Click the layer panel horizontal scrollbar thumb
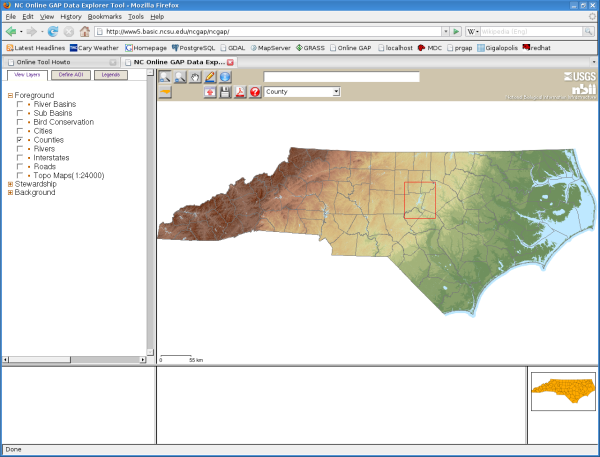 tap(40, 360)
